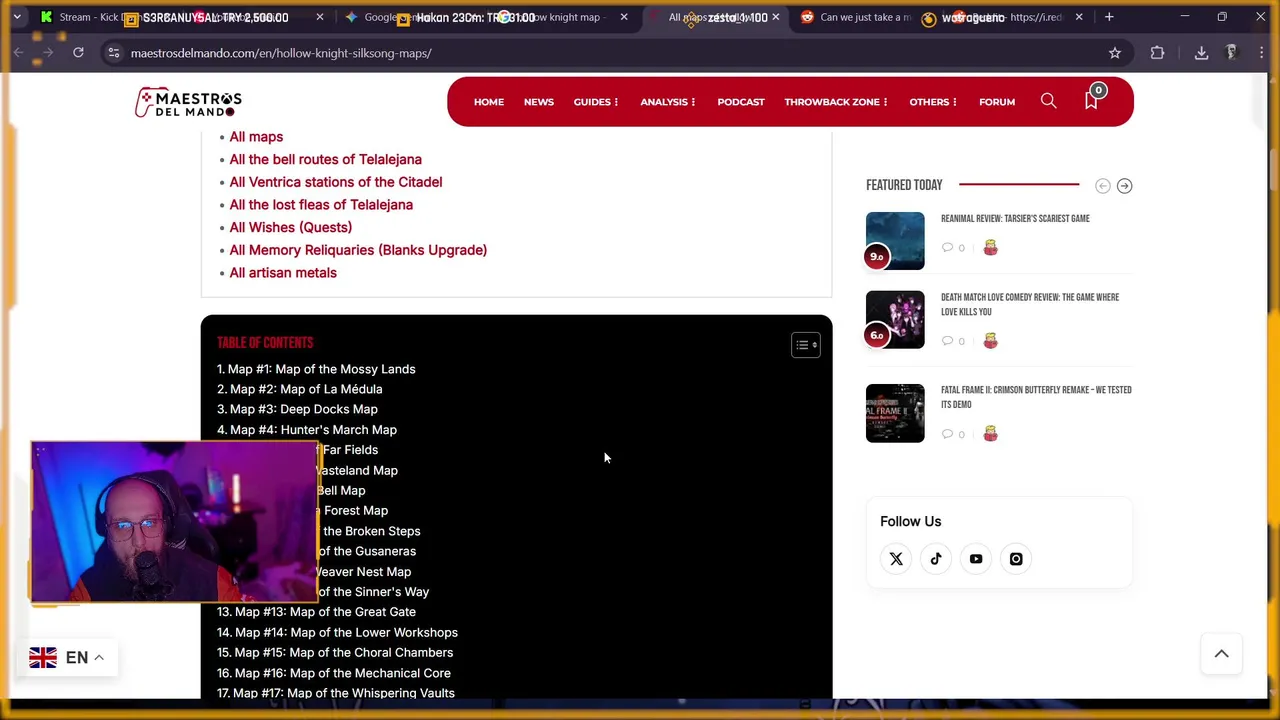
Task: Open 'All Memory Reliquaries (Blanks Upgrade)' link
Action: [358, 250]
